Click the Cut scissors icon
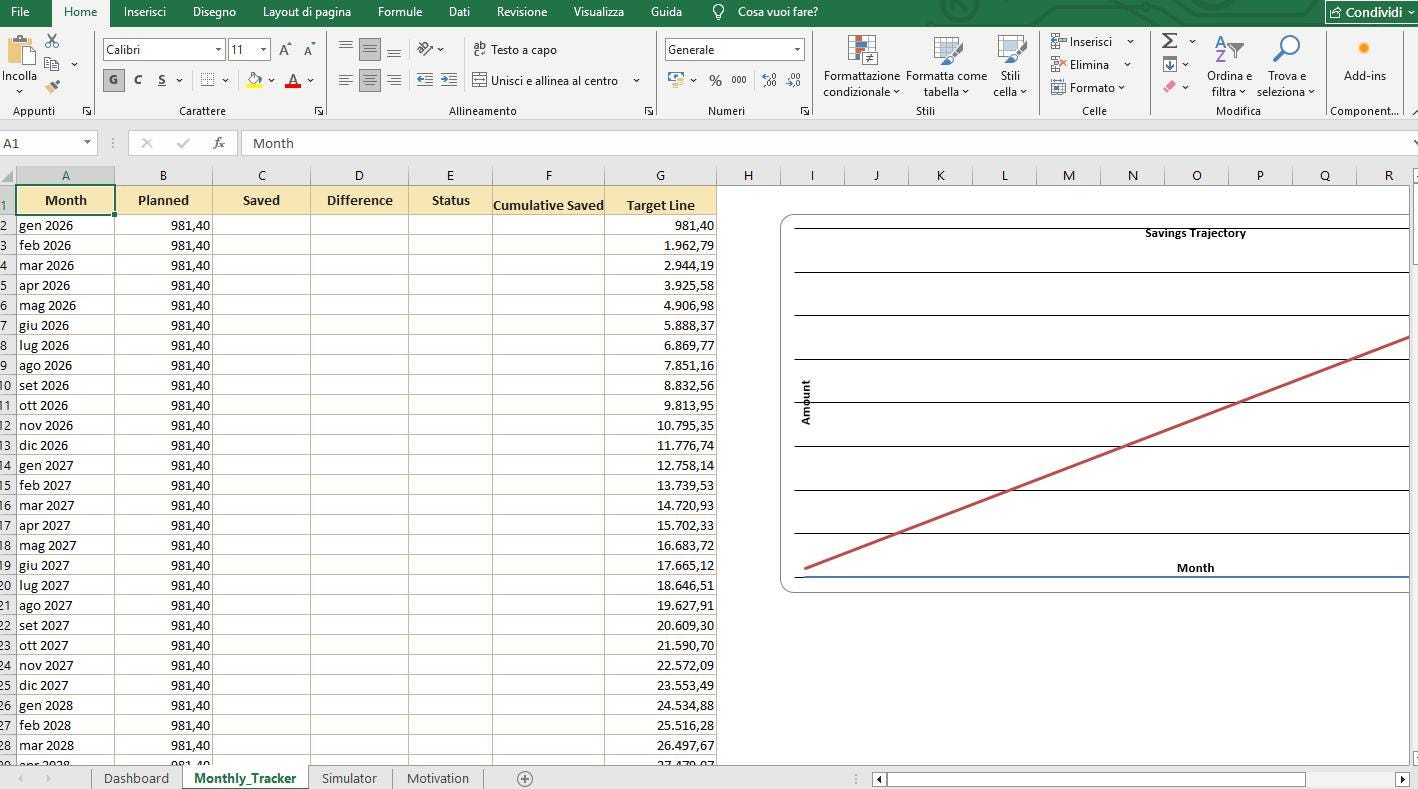1418x789 pixels. (x=52, y=41)
